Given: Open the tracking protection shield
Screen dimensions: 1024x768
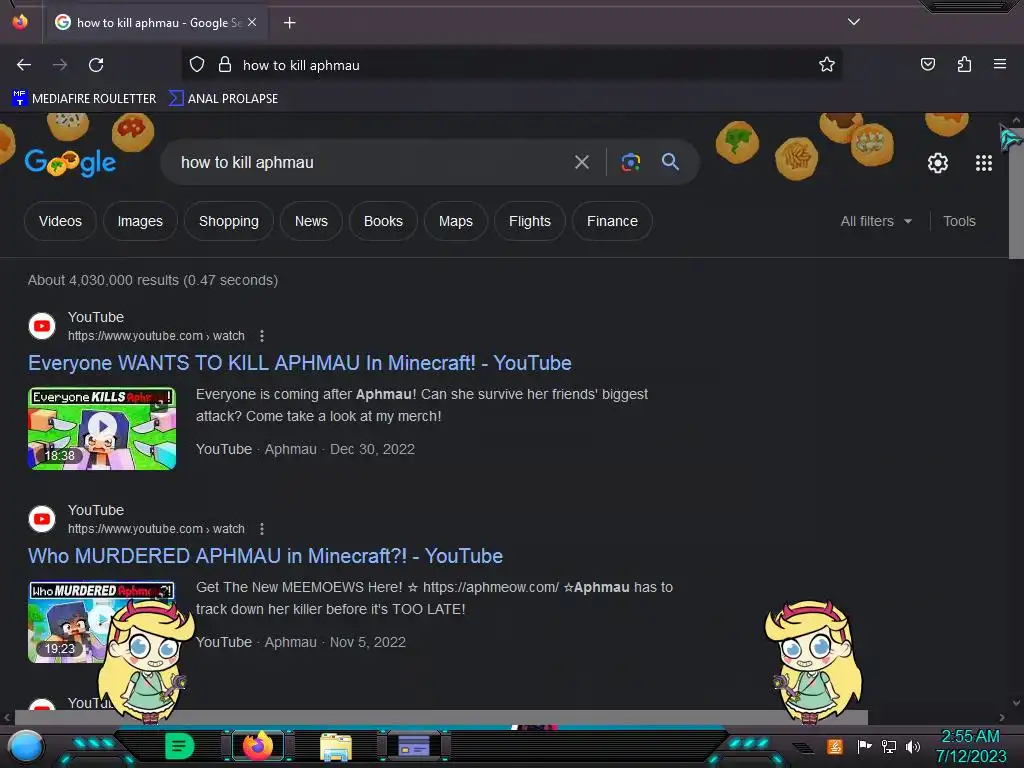Looking at the screenshot, I should pyautogui.click(x=197, y=65).
